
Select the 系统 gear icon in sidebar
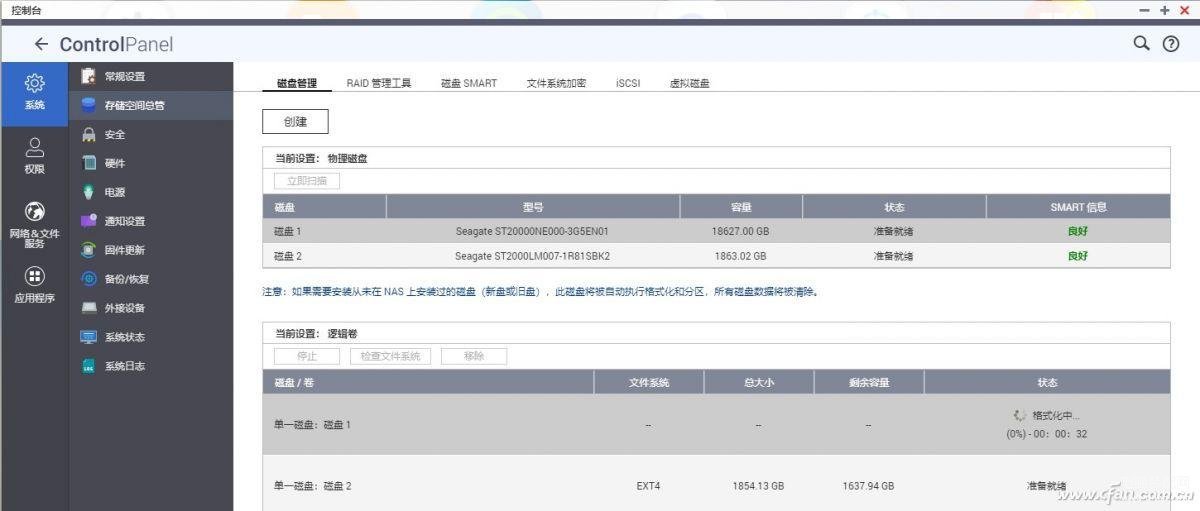point(34,83)
